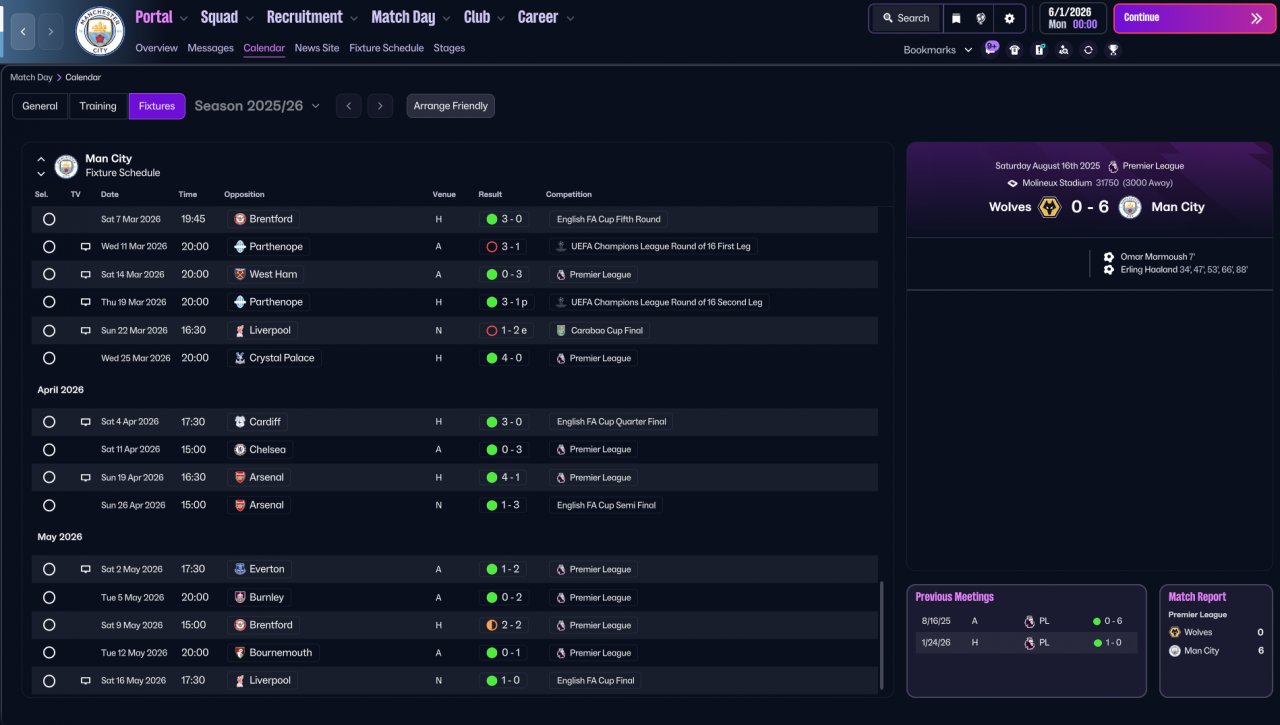Click the scouting person icon in the bookmarks bar

(1064, 50)
